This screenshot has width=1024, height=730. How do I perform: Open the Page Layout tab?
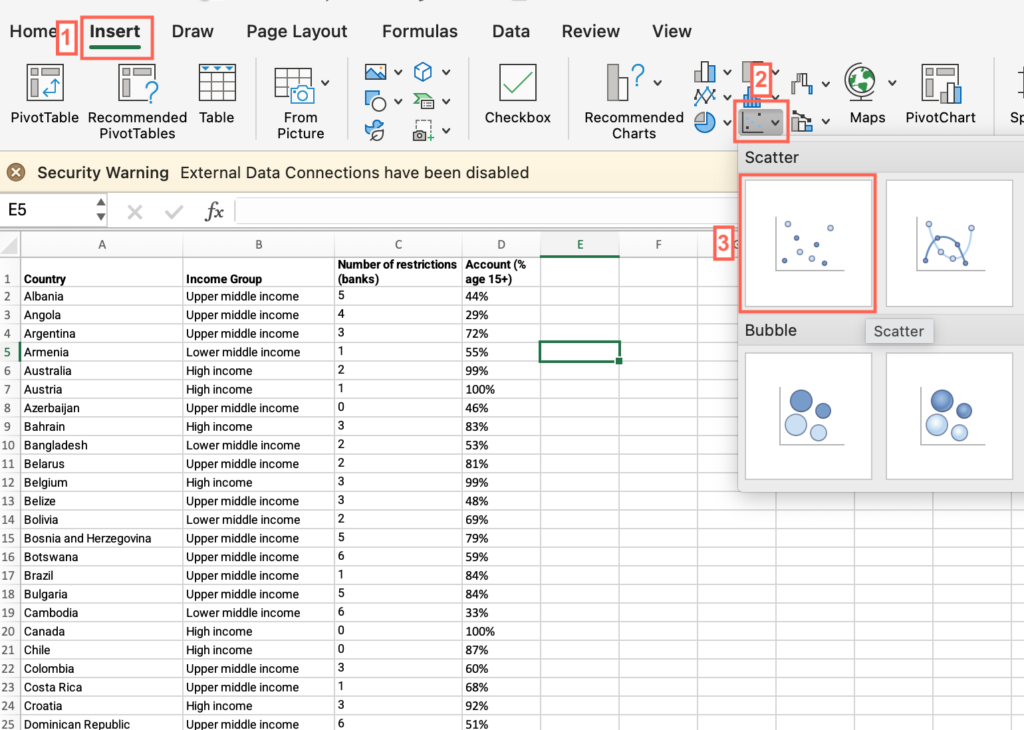coord(296,31)
